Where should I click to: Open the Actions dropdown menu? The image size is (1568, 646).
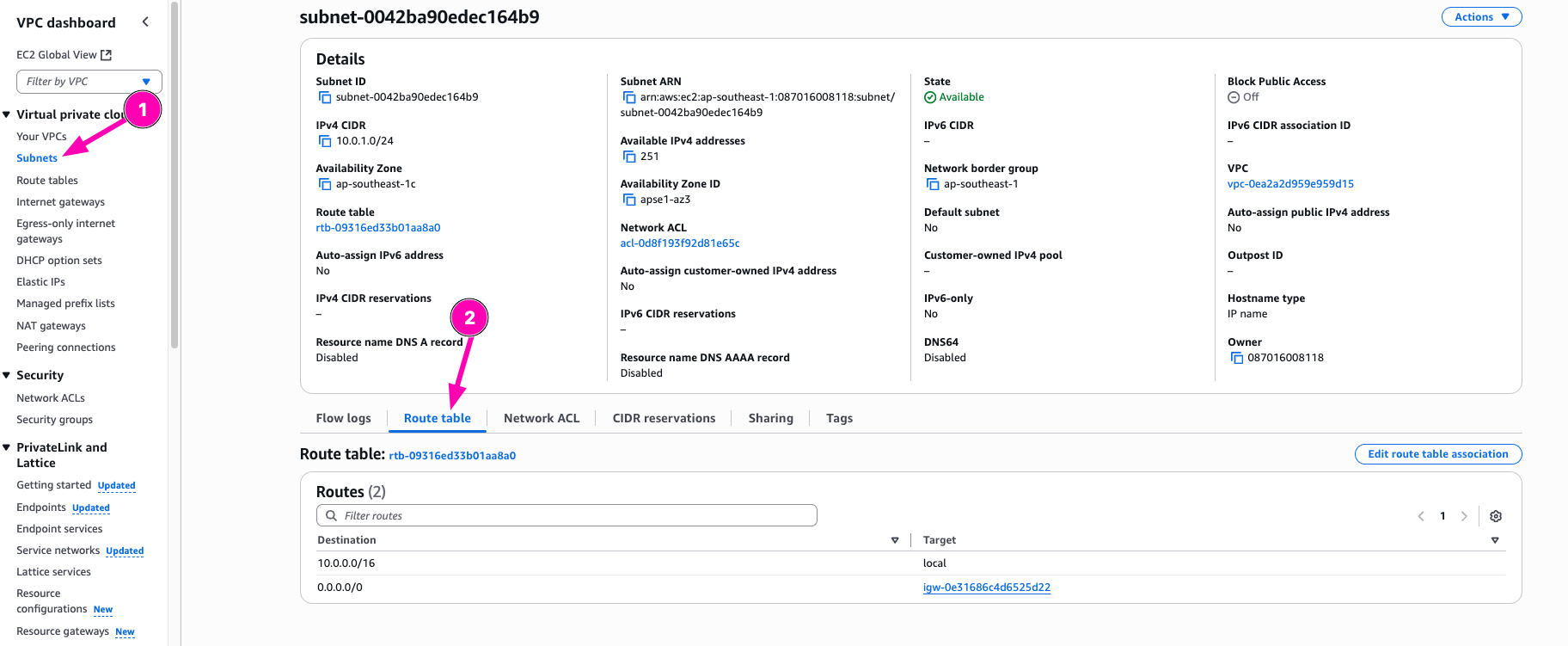(x=1481, y=17)
